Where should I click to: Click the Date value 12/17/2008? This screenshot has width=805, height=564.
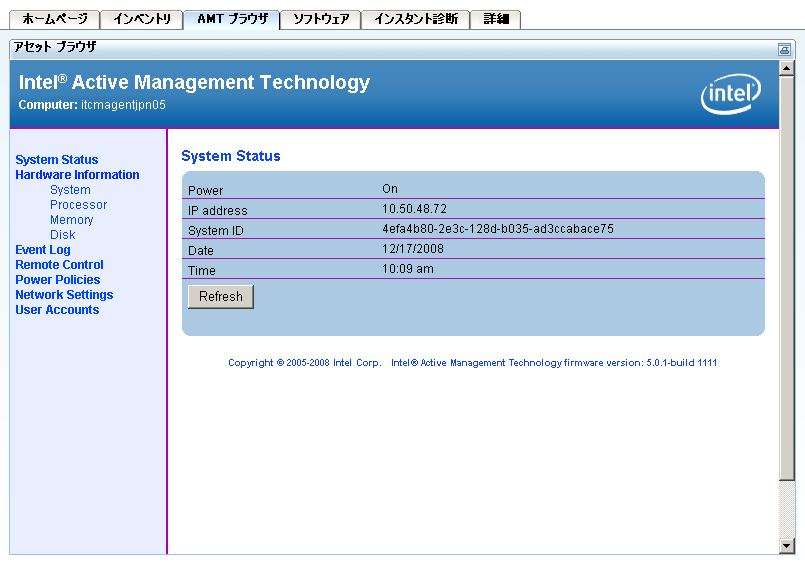(413, 249)
